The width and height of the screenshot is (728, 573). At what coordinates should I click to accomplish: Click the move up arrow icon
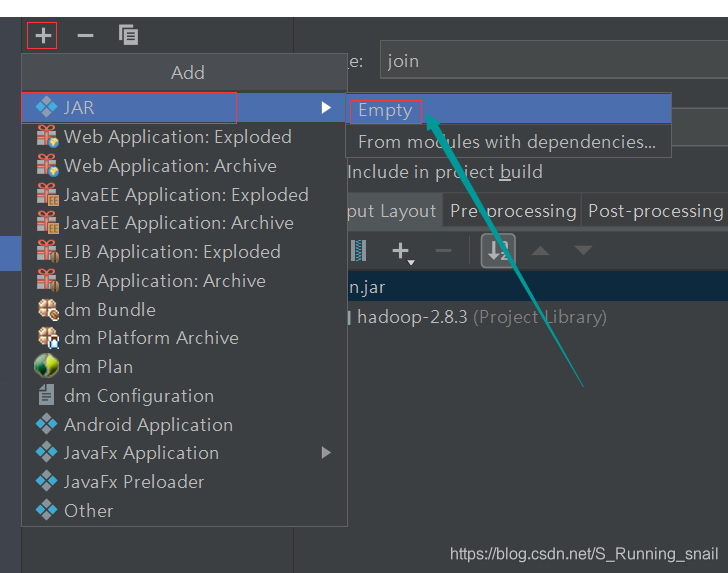pos(540,251)
